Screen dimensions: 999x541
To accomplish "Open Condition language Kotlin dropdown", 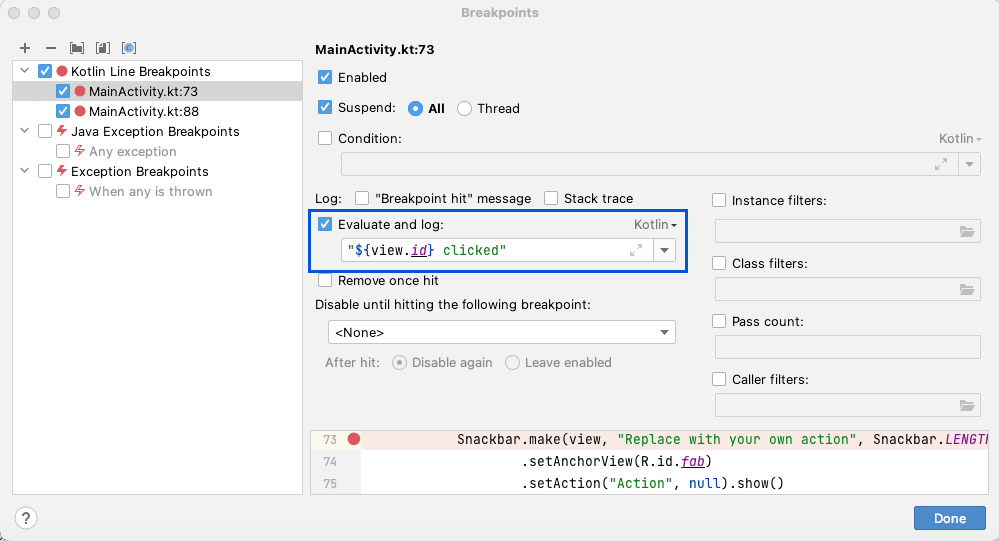I will [x=959, y=138].
